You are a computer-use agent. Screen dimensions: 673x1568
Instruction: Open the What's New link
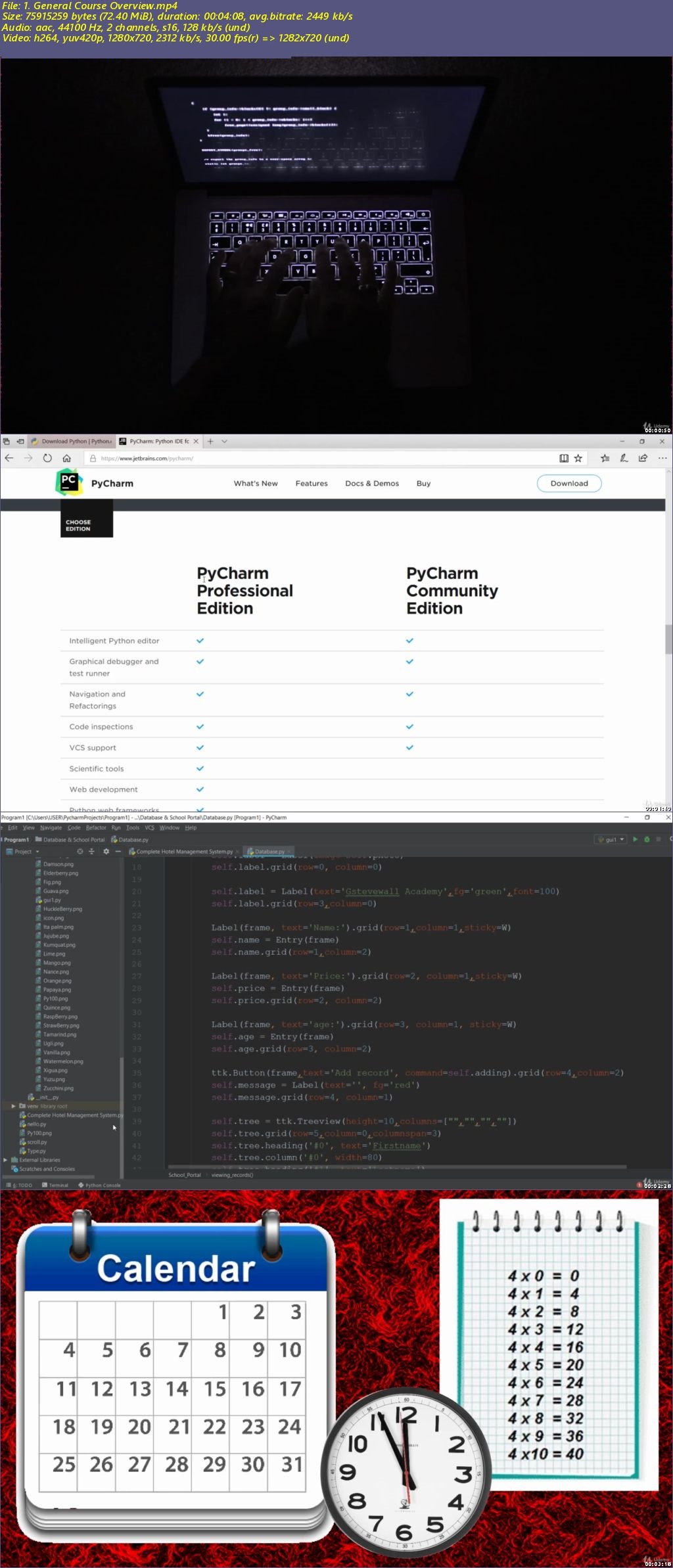[256, 483]
